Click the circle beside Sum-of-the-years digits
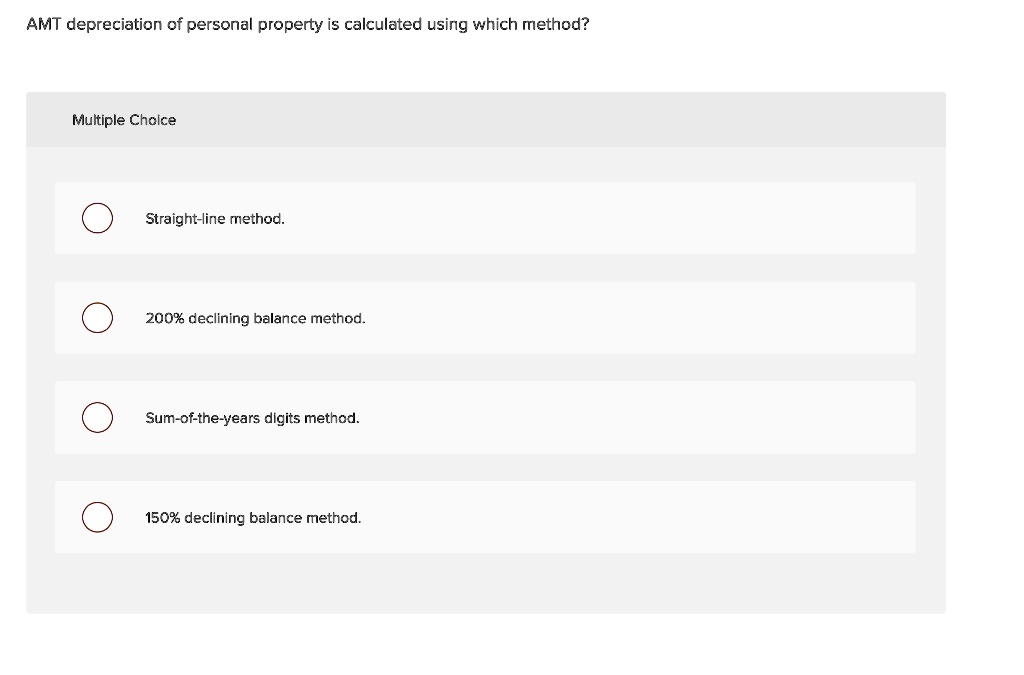The width and height of the screenshot is (1024, 675). pos(97,417)
